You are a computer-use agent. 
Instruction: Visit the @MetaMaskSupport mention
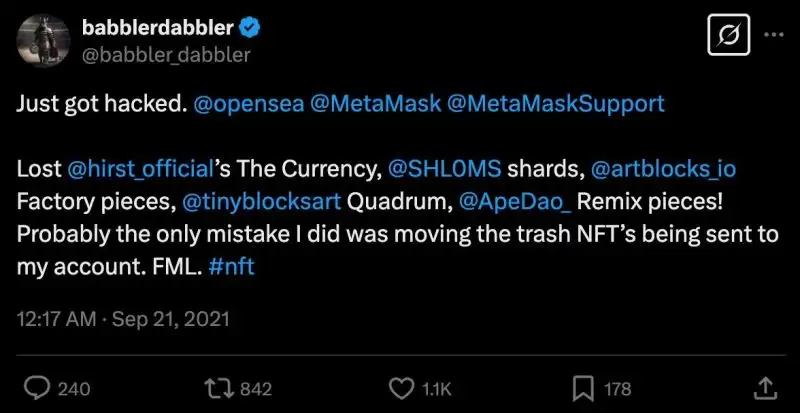click(549, 103)
